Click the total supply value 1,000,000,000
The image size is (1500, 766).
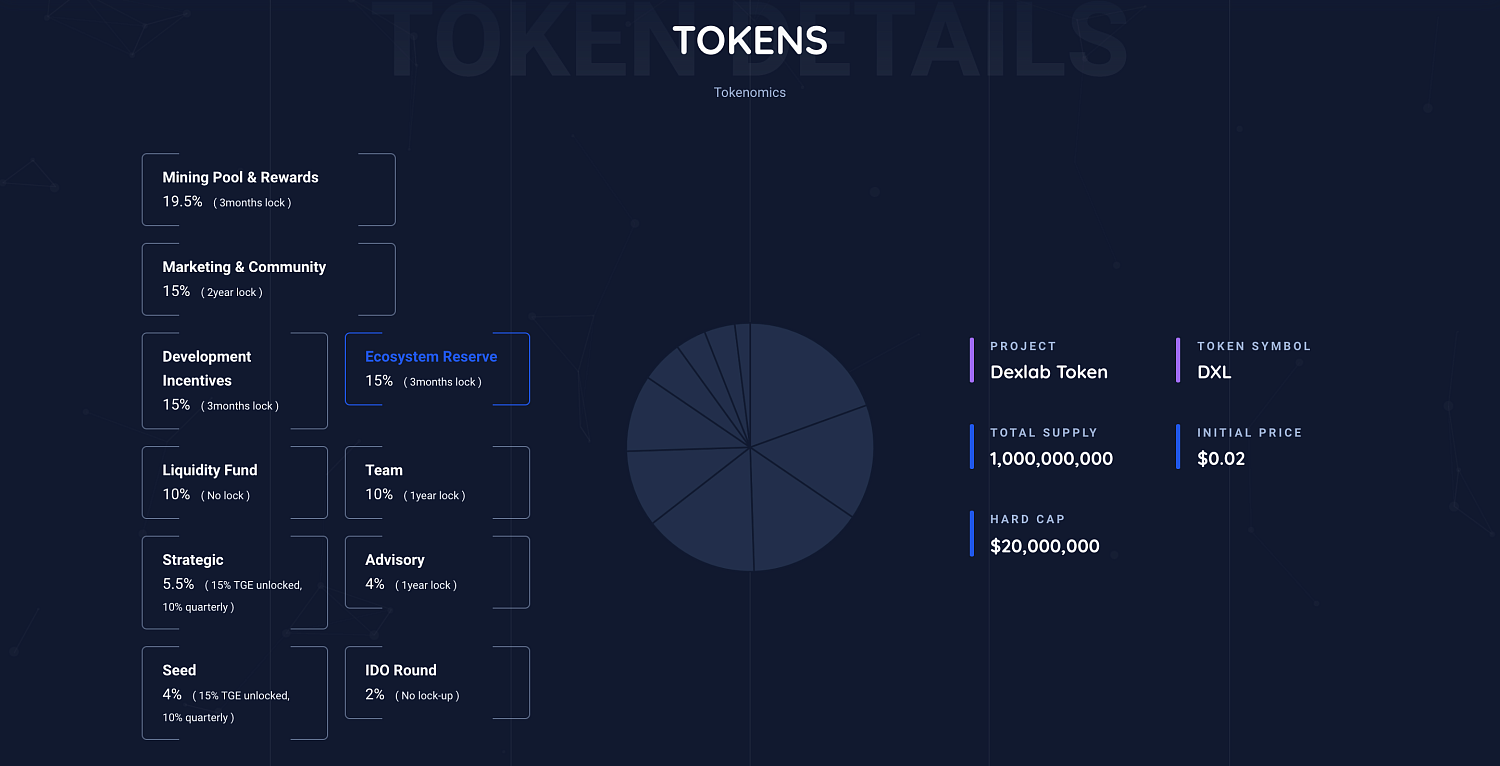tap(1051, 459)
